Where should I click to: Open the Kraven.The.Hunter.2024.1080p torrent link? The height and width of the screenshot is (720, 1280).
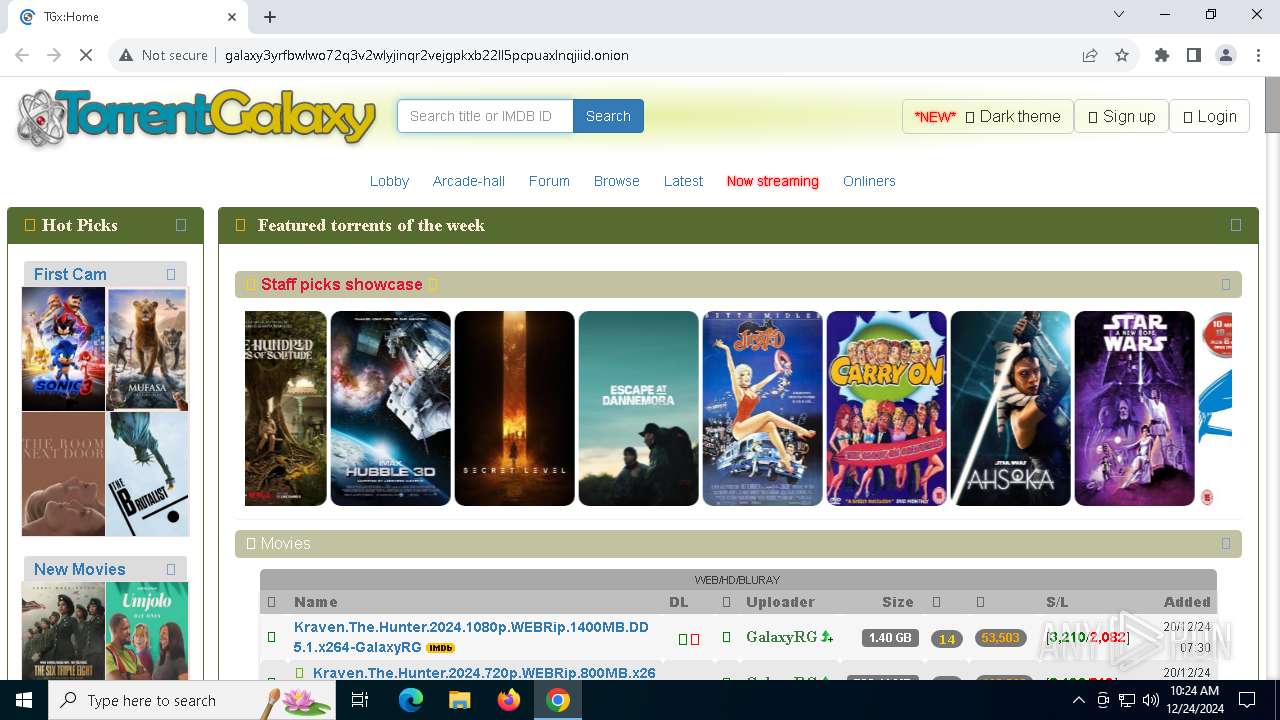pyautogui.click(x=471, y=637)
